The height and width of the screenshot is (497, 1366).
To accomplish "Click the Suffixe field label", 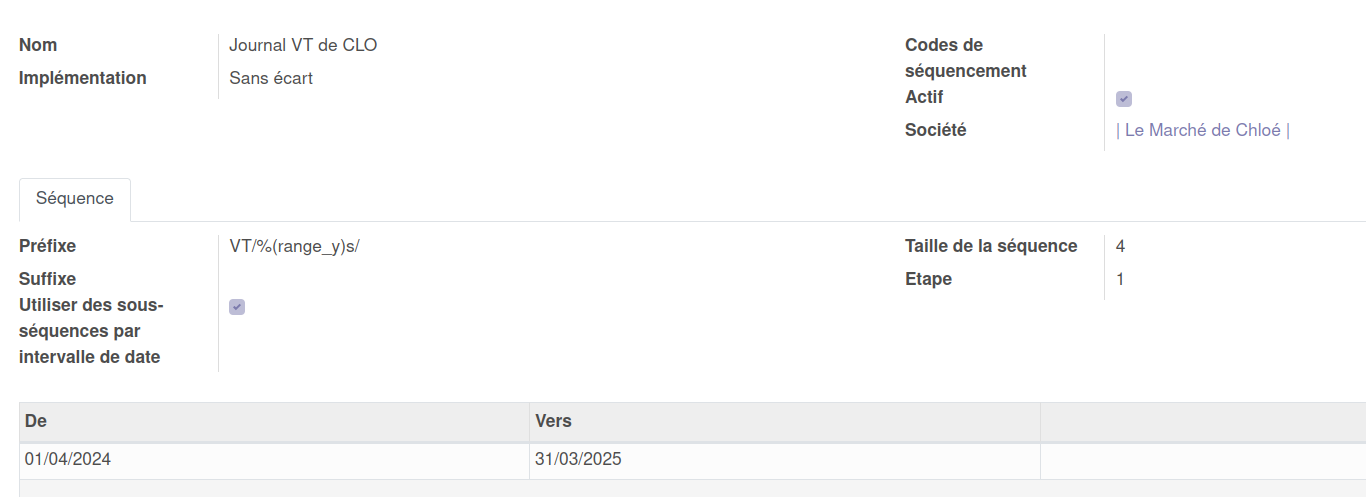I will (47, 279).
